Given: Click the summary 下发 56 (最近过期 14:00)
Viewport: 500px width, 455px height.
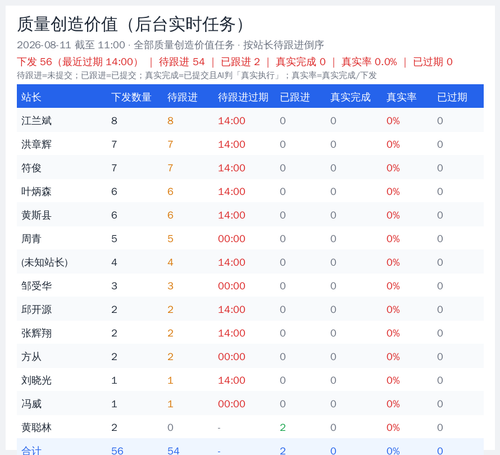Looking at the screenshot, I should 77,62.
